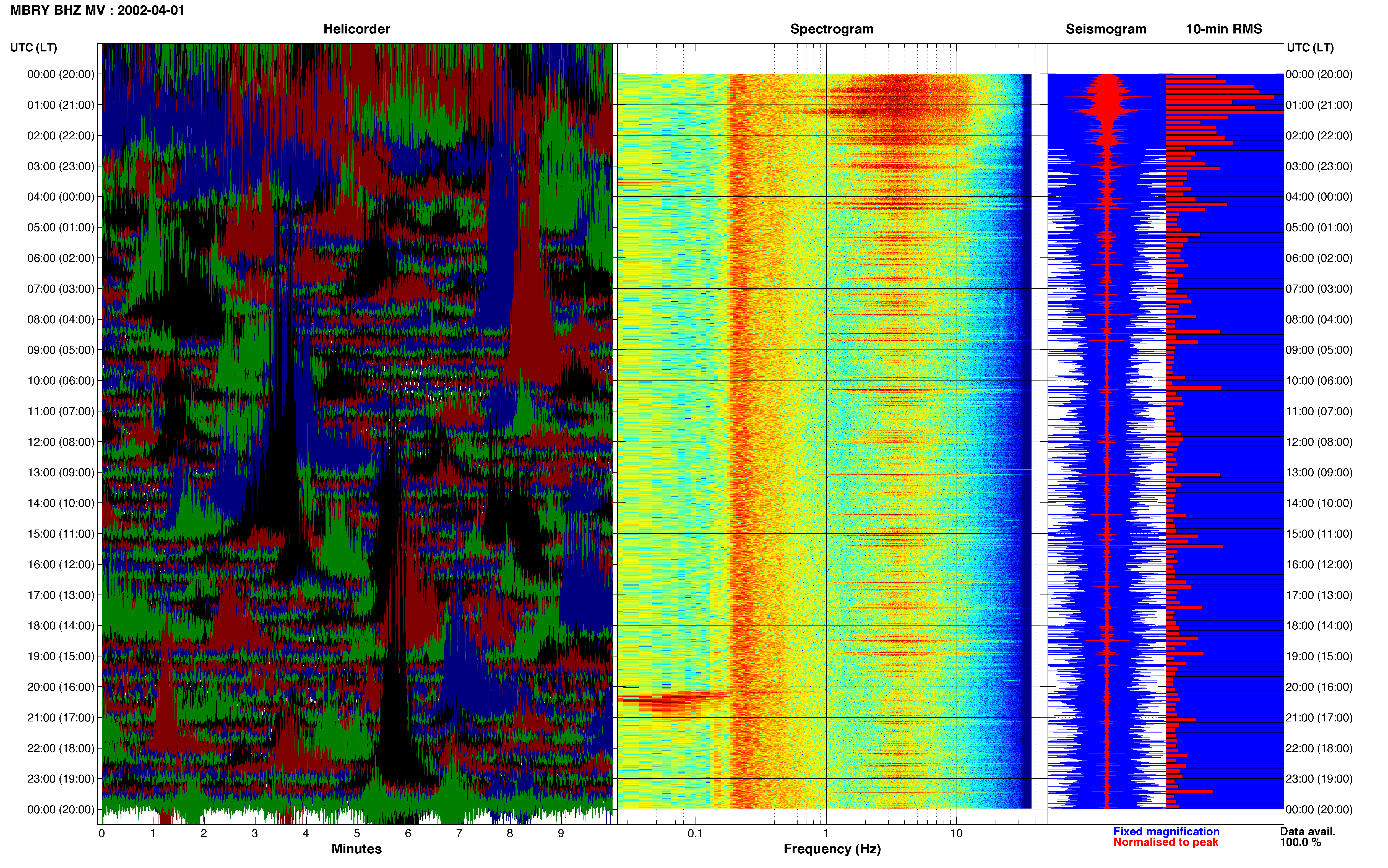Click the right '02:00 (22:00)' time label

(1319, 136)
